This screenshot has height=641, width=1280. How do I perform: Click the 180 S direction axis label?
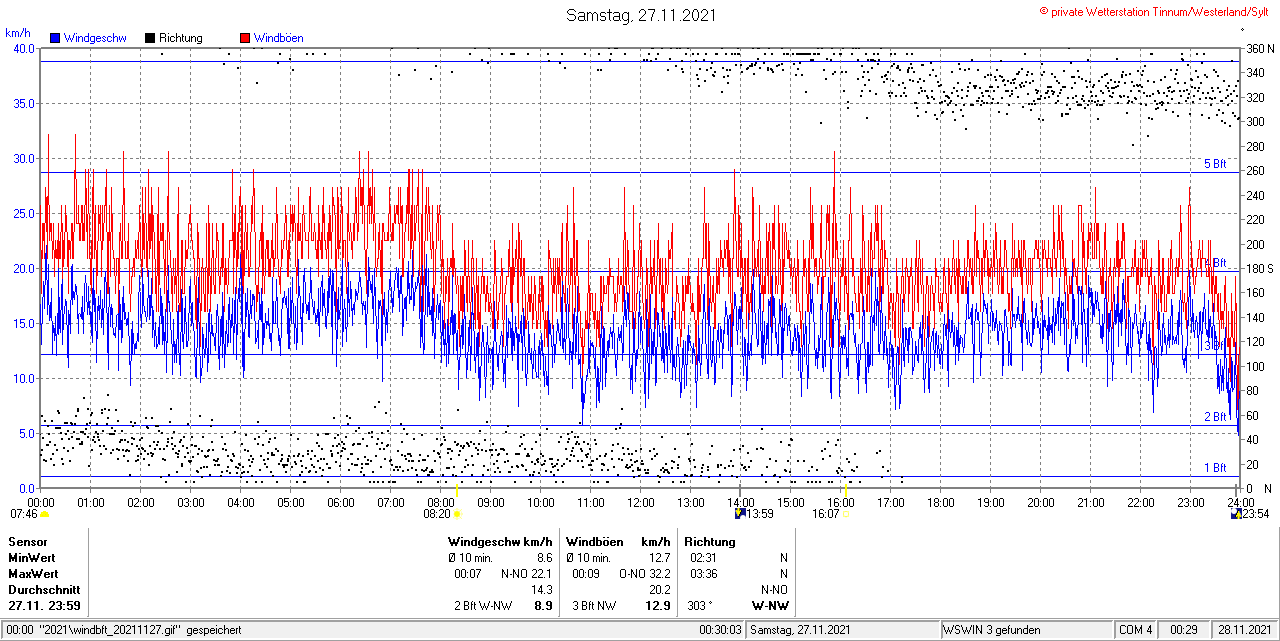click(1258, 269)
